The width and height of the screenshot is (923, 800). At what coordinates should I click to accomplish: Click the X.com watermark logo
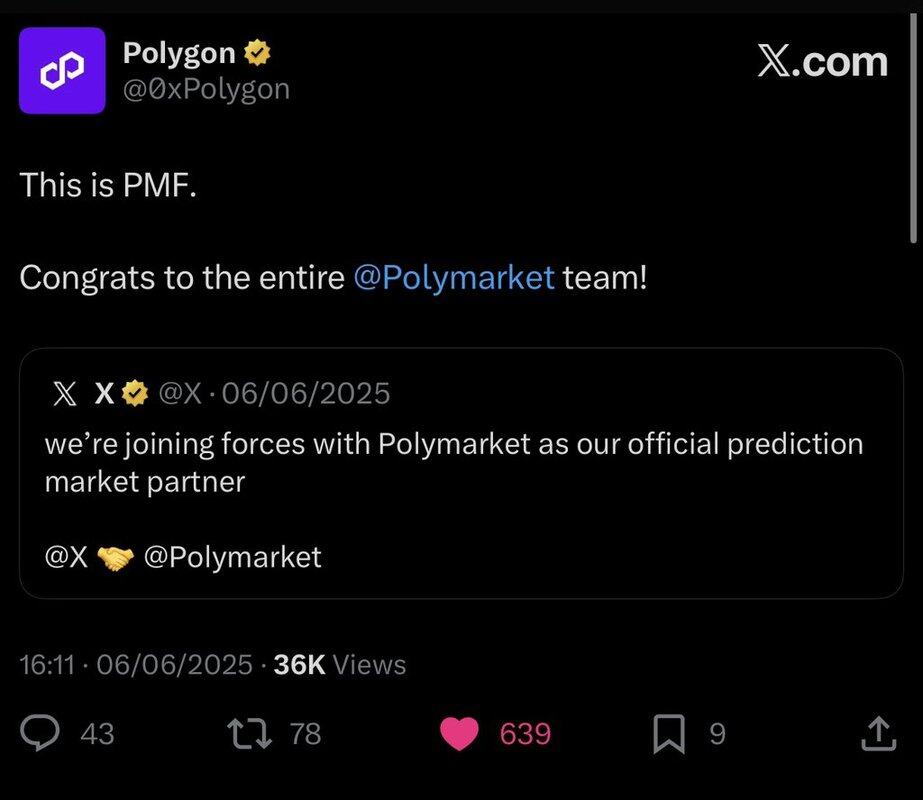[822, 62]
